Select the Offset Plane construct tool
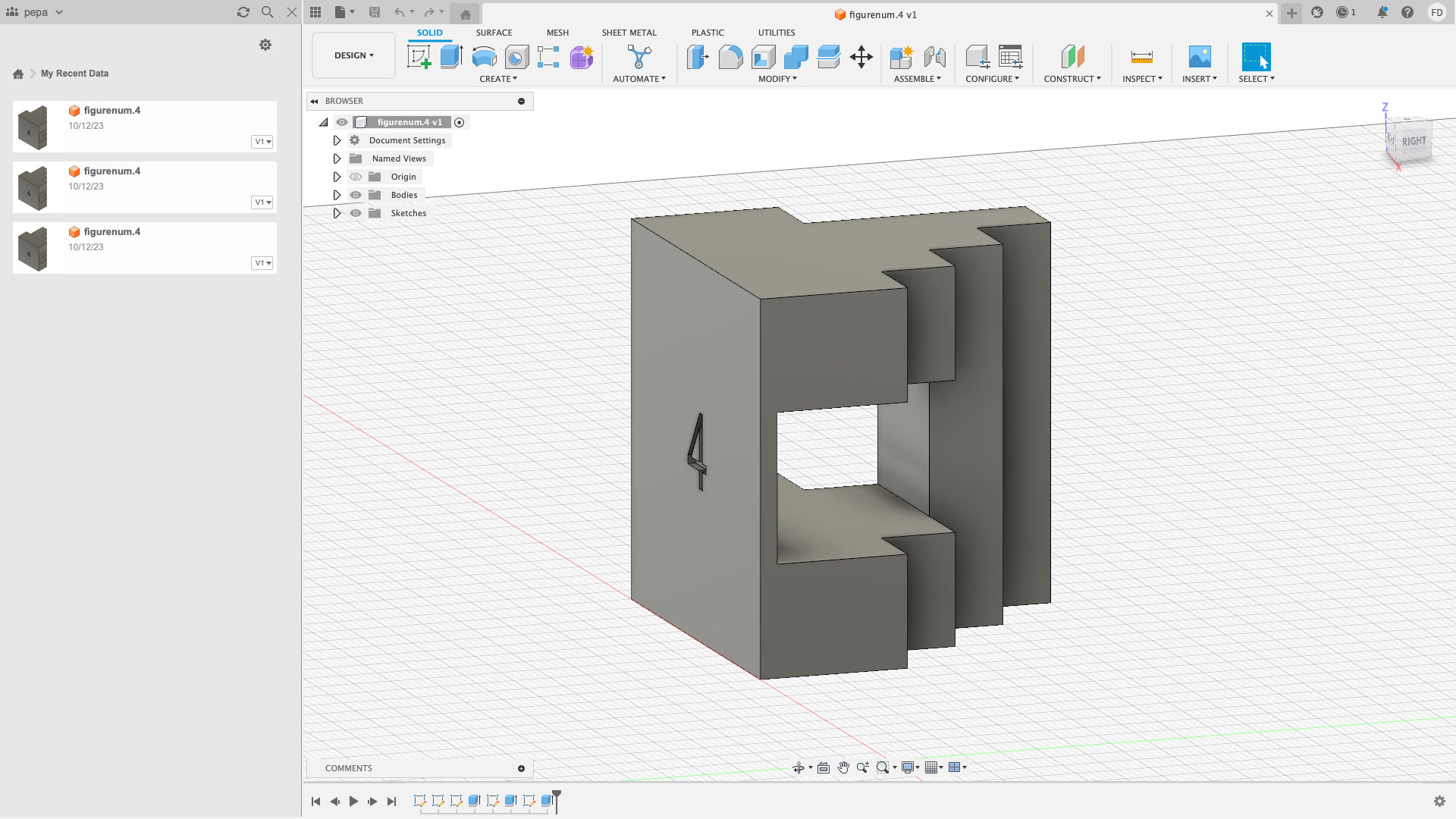1456x819 pixels. 1072,57
